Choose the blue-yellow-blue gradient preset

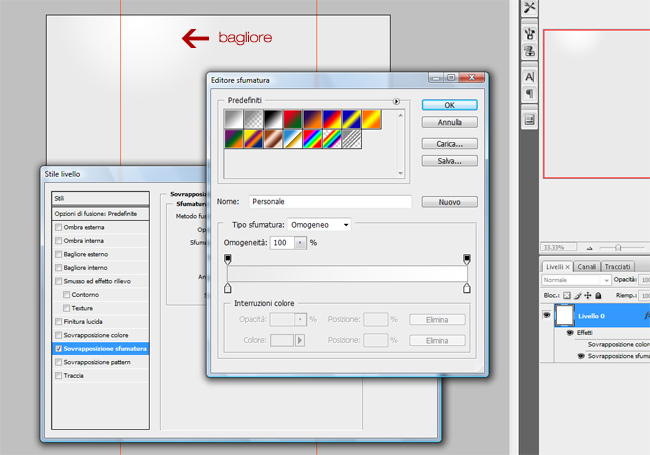click(352, 119)
